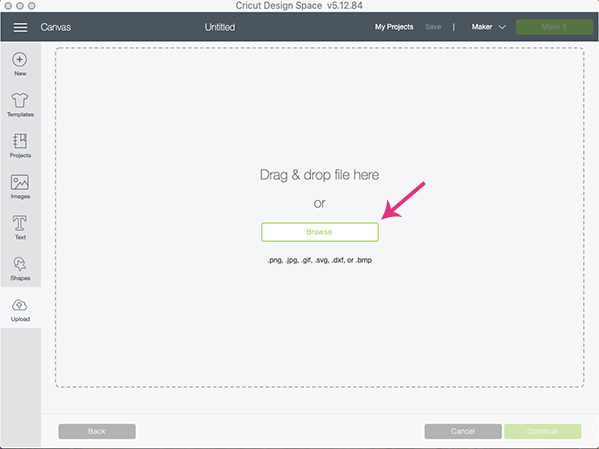Click the Cancel button
This screenshot has width=599, height=449.
click(463, 431)
